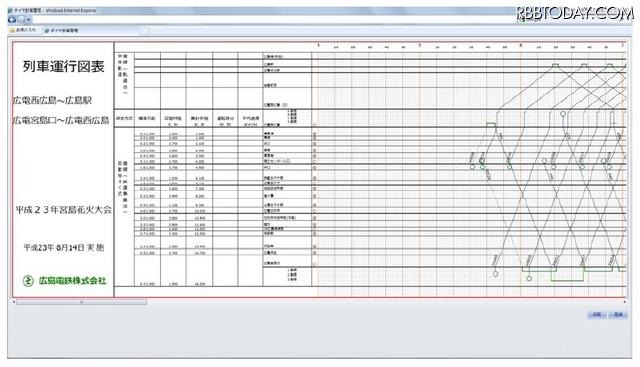Select the diagram management page tab

pyautogui.click(x=61, y=30)
